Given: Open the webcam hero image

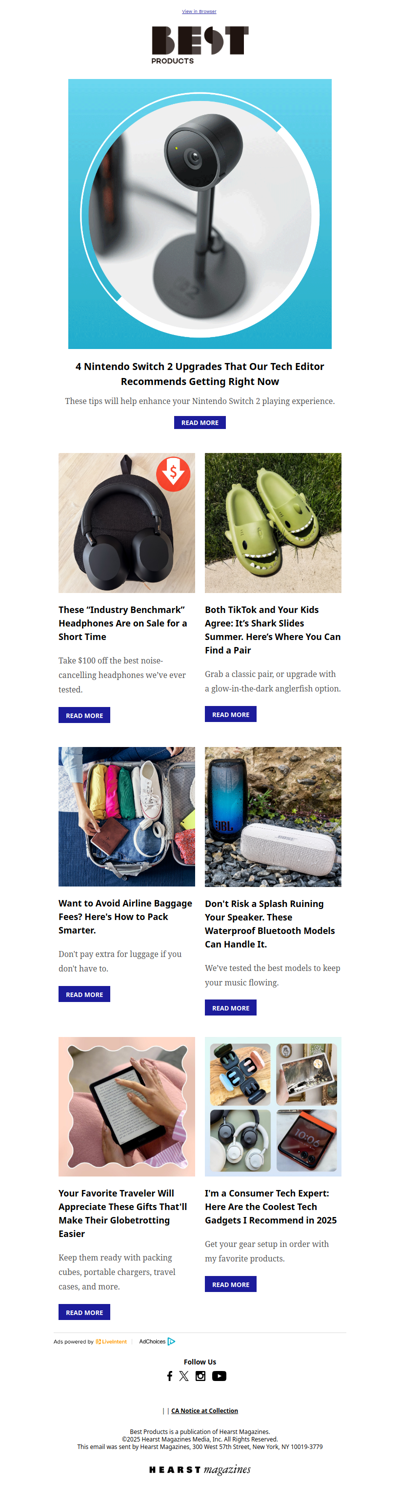Looking at the screenshot, I should click(200, 214).
